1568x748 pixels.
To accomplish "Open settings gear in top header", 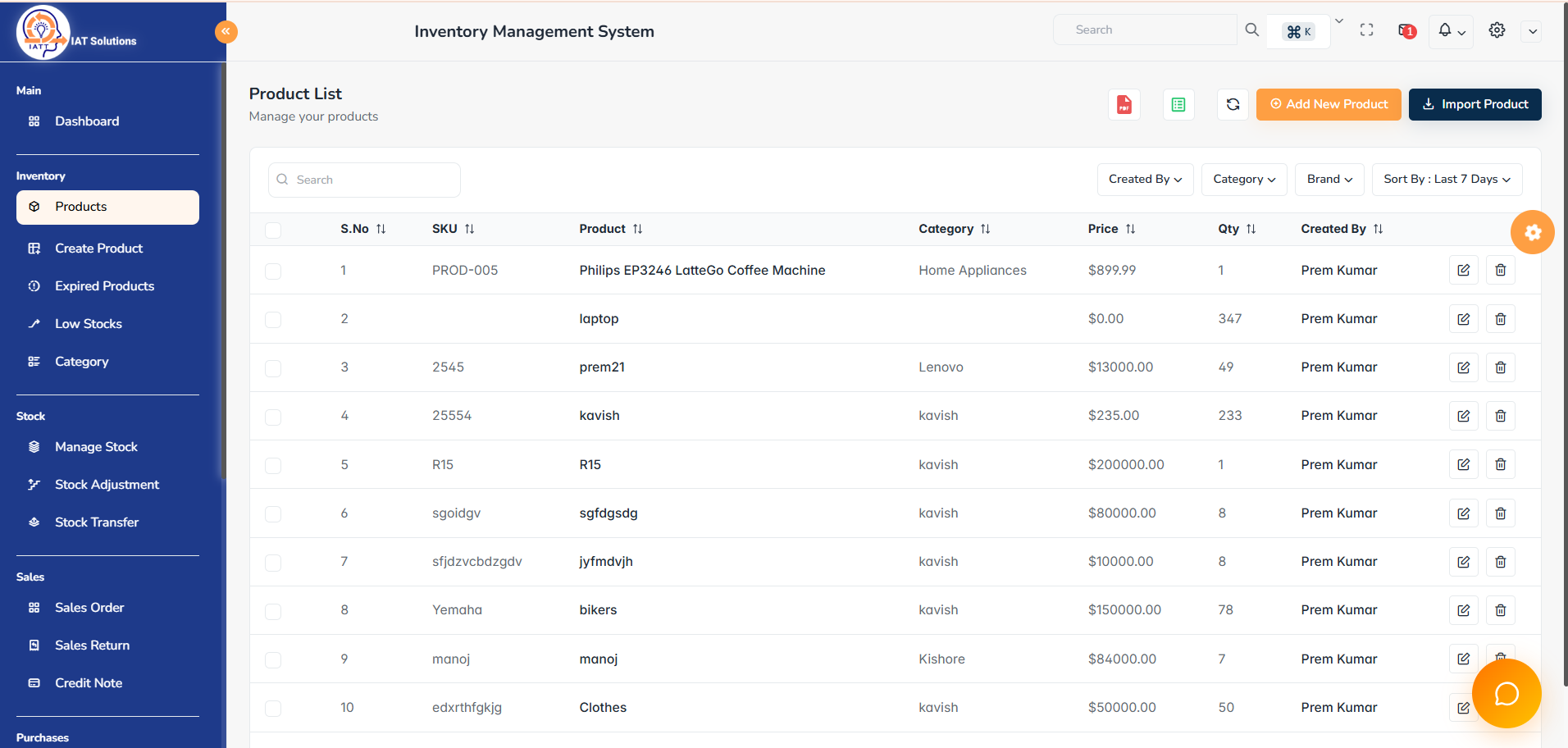I will (1497, 30).
